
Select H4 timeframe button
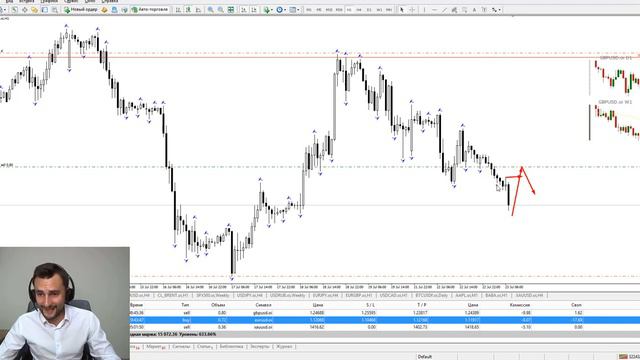[359, 10]
